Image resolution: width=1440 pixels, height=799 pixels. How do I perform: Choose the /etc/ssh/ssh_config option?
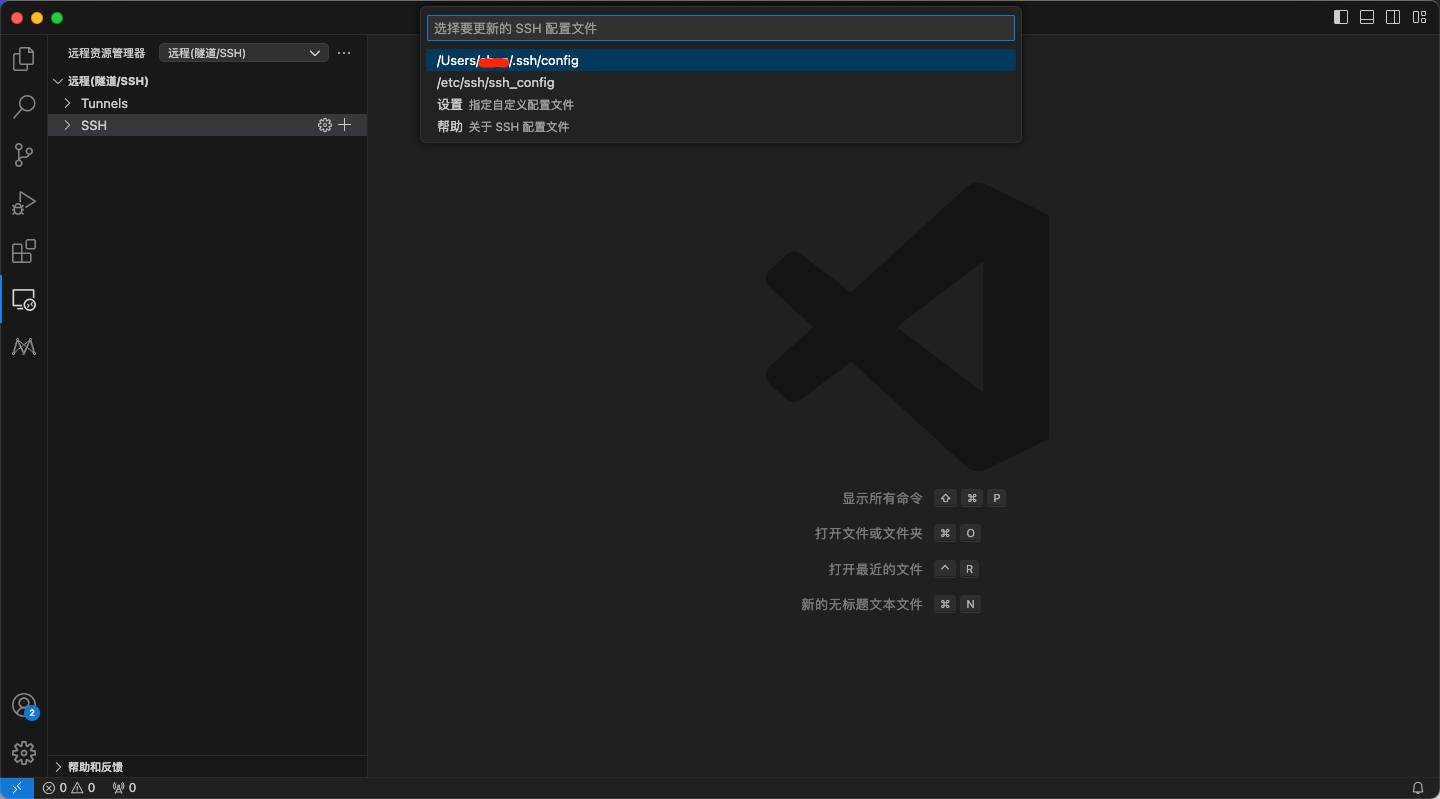[720, 83]
